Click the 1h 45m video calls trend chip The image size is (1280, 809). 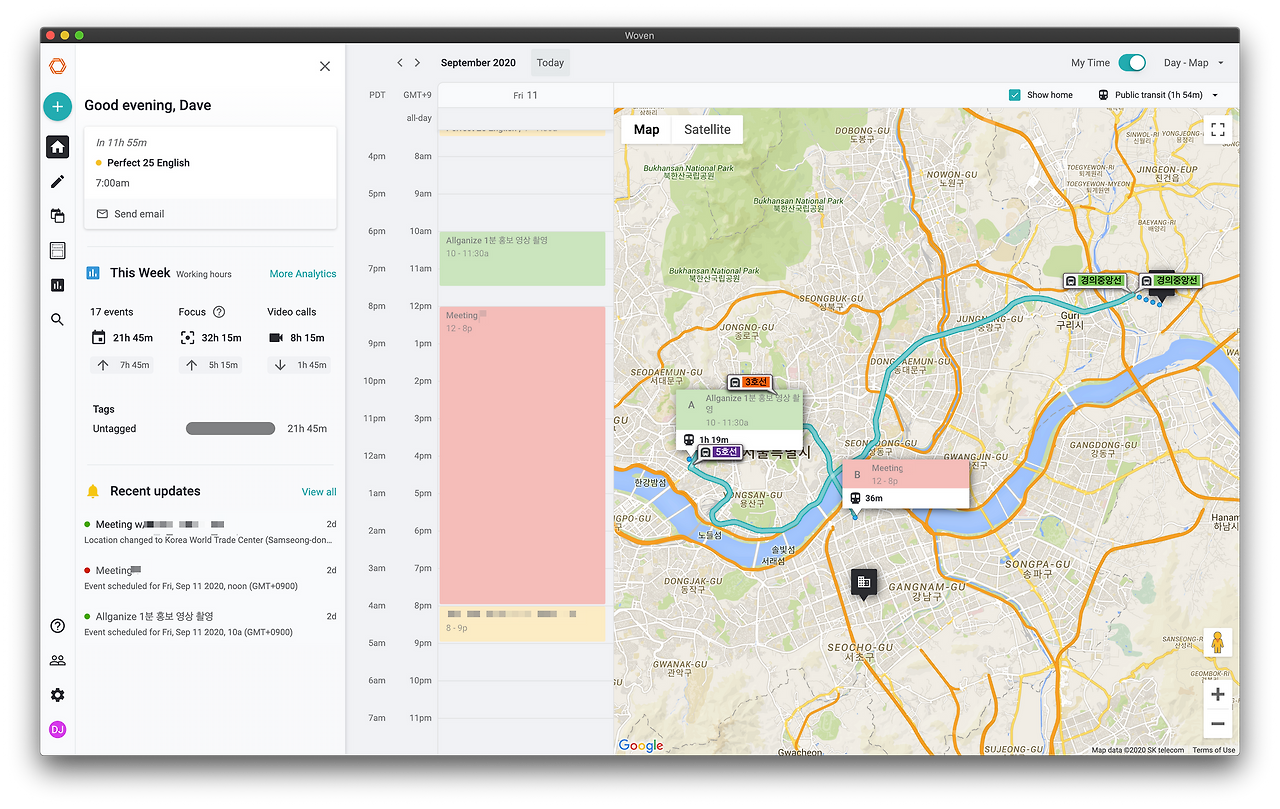tap(300, 365)
